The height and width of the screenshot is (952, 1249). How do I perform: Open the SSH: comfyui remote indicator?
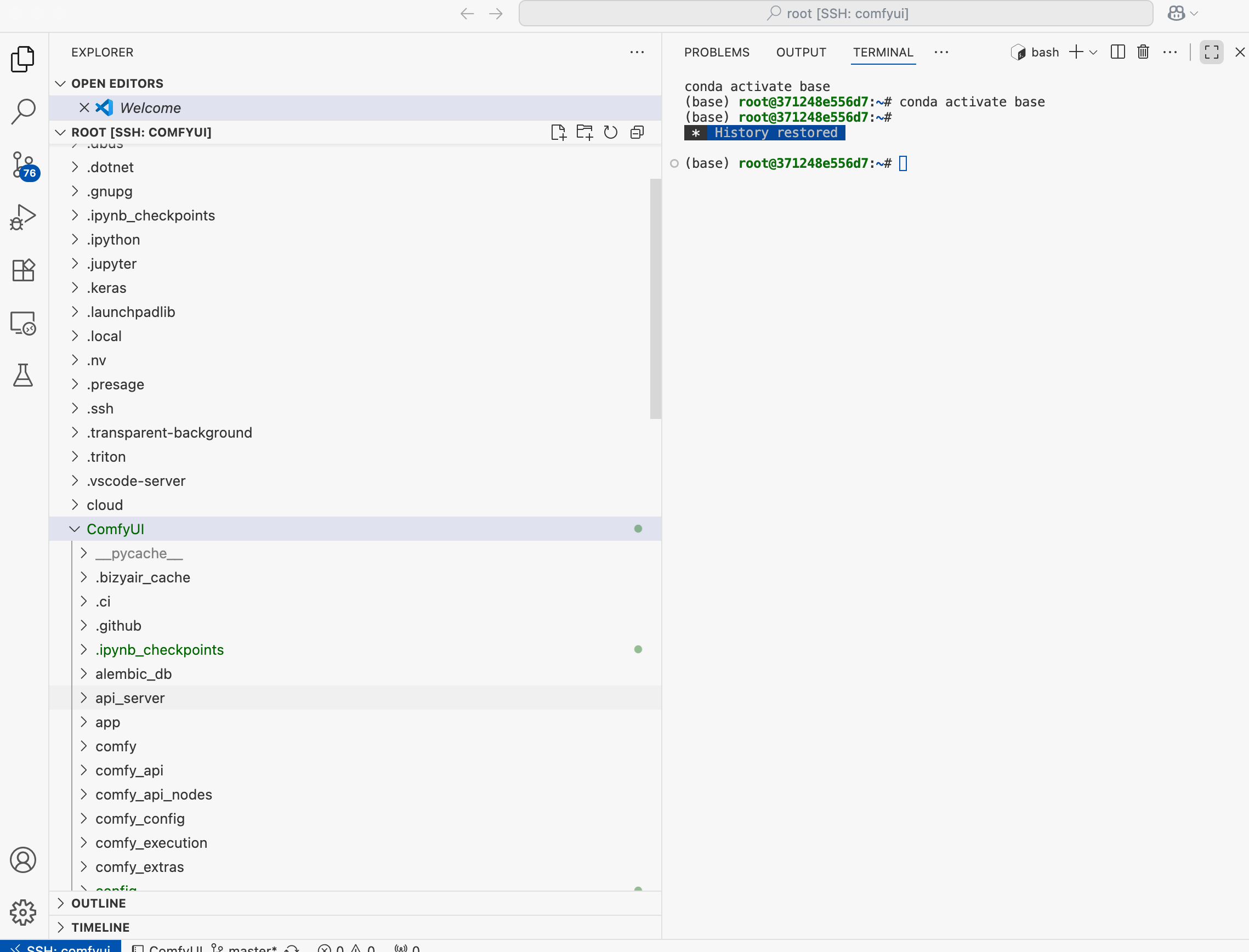(x=61, y=947)
